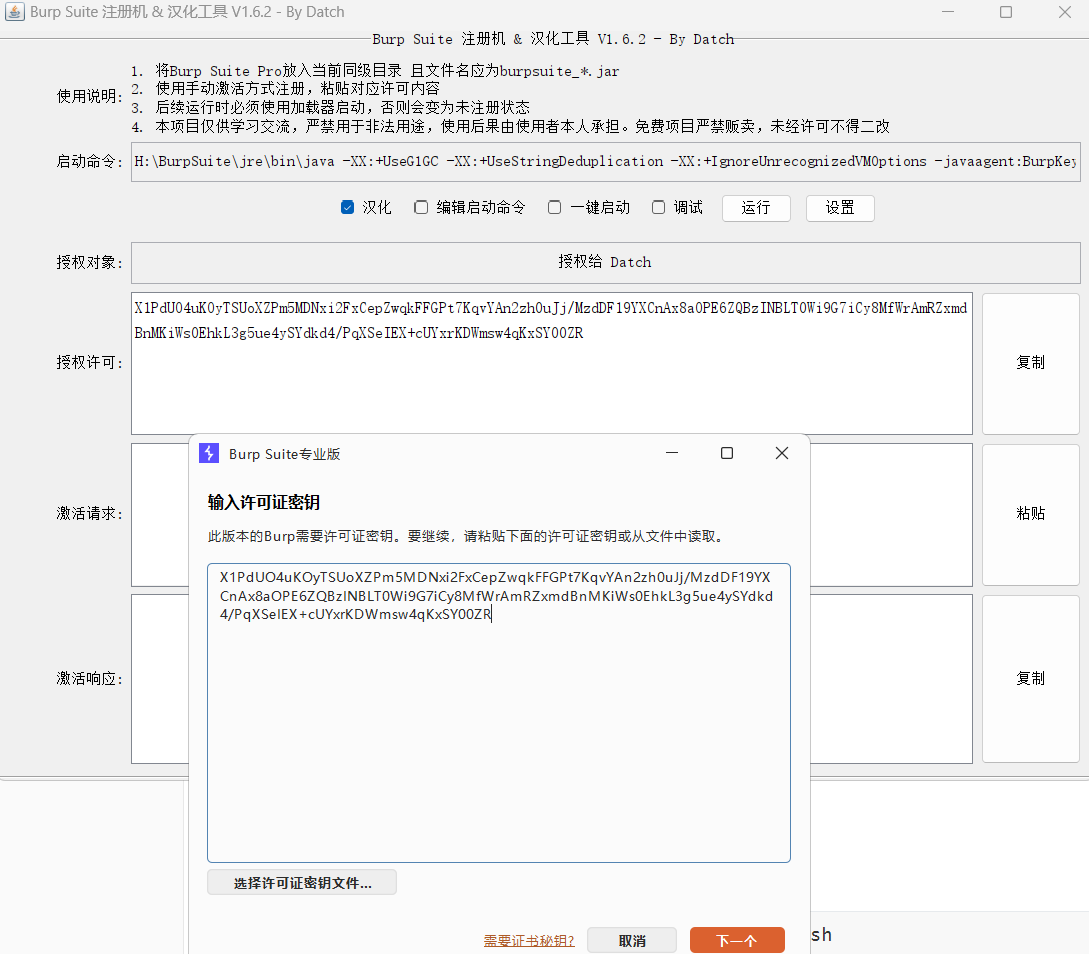Click the 授权给 Datch button
The height and width of the screenshot is (954, 1089).
(606, 262)
